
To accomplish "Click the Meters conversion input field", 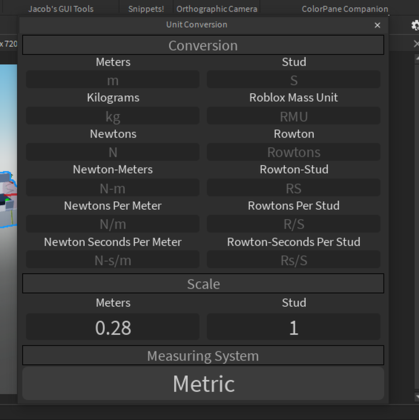I will [x=113, y=80].
